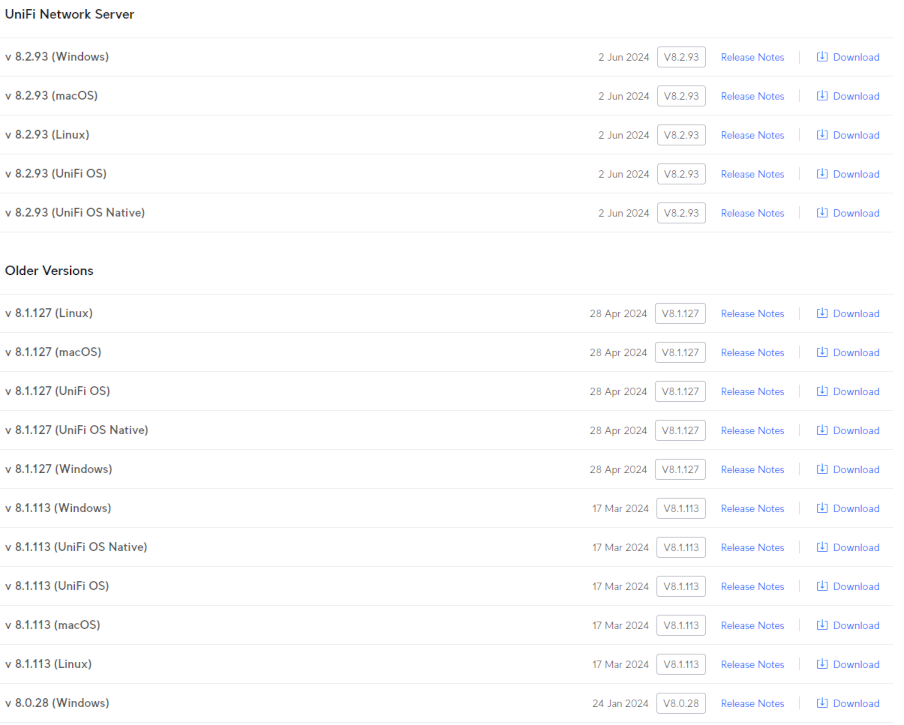Viewport: 904px width, 725px height.
Task: Click download icon for v 8.0.28 (Windows)
Action: [x=822, y=703]
